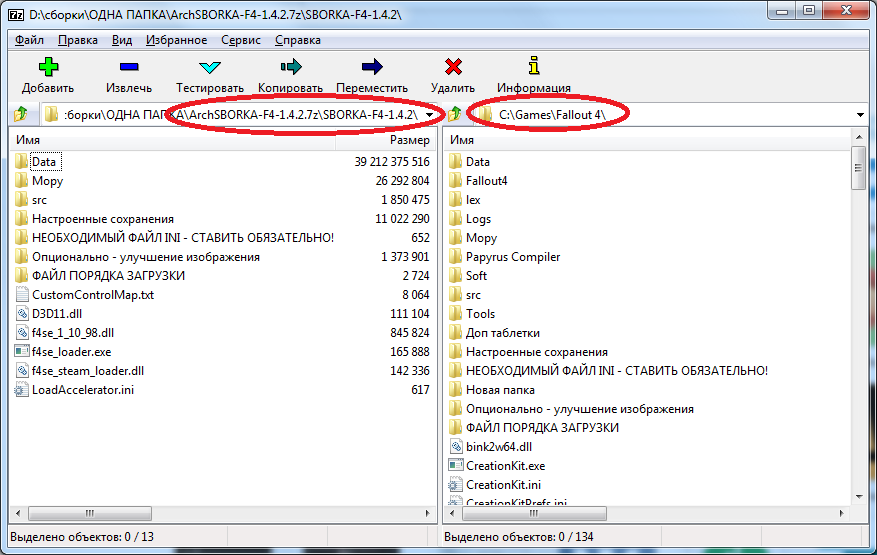Expand the right panel path dropdown
The height and width of the screenshot is (555, 877).
pyautogui.click(x=861, y=115)
